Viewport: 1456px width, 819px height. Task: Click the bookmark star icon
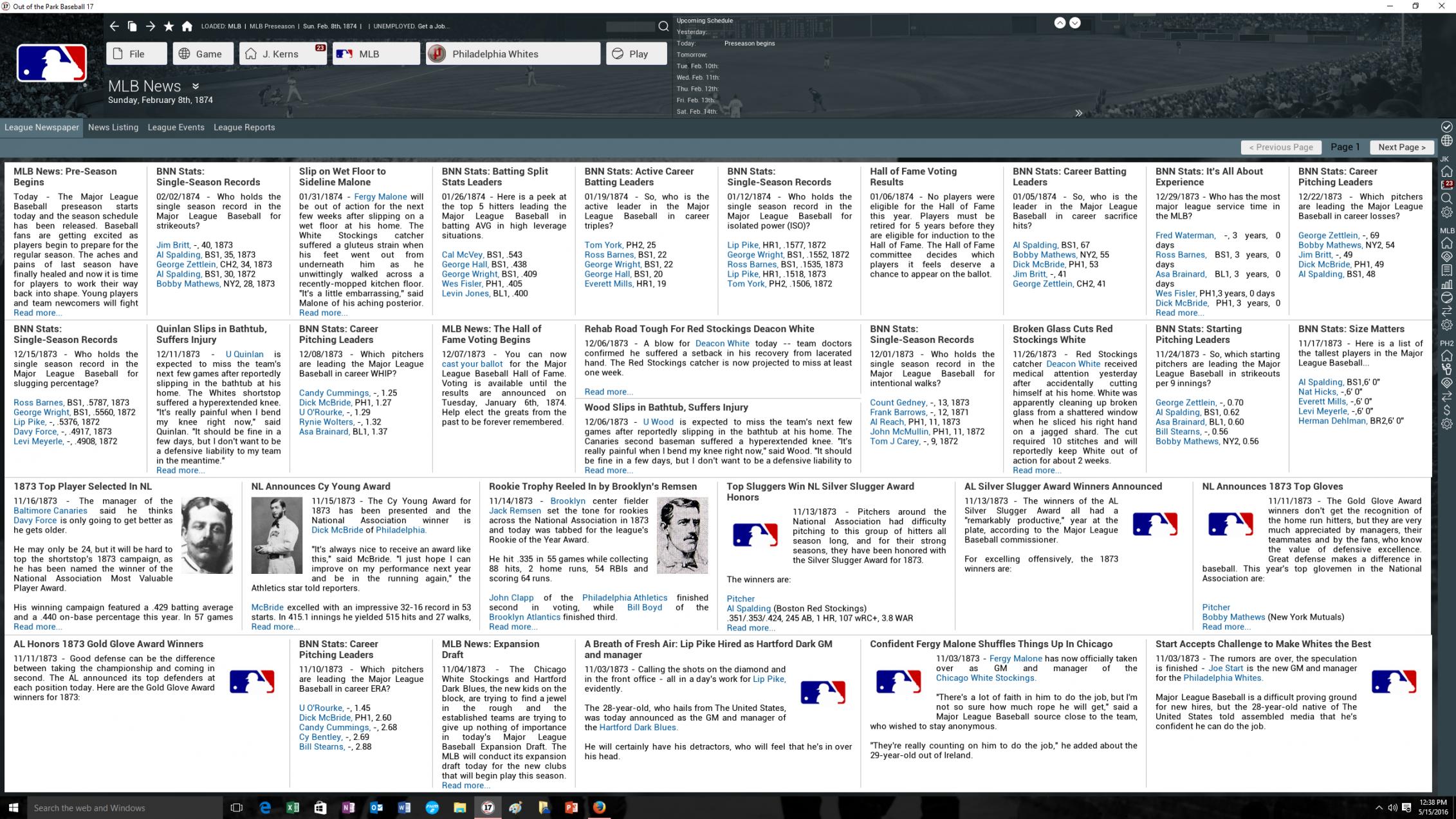[x=169, y=26]
